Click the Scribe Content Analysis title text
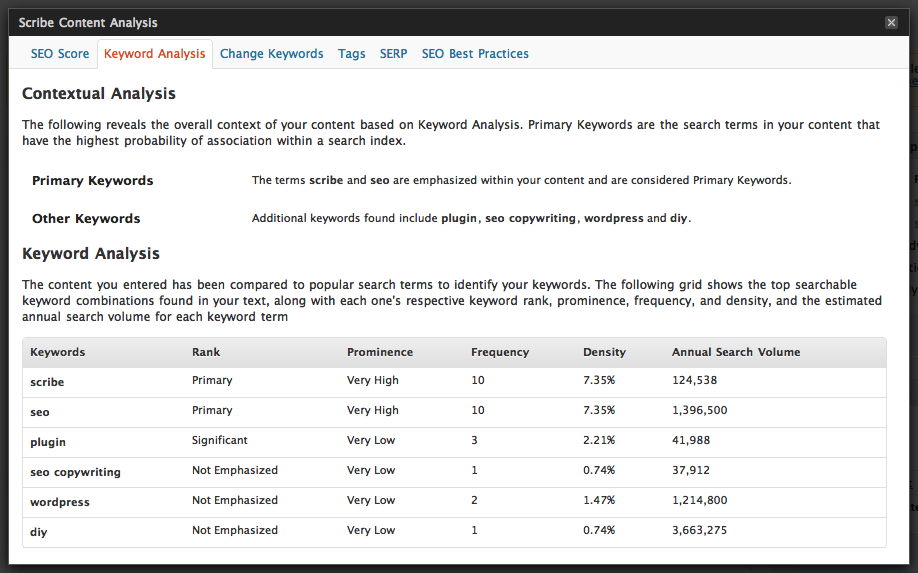The image size is (918, 573). pos(88,23)
